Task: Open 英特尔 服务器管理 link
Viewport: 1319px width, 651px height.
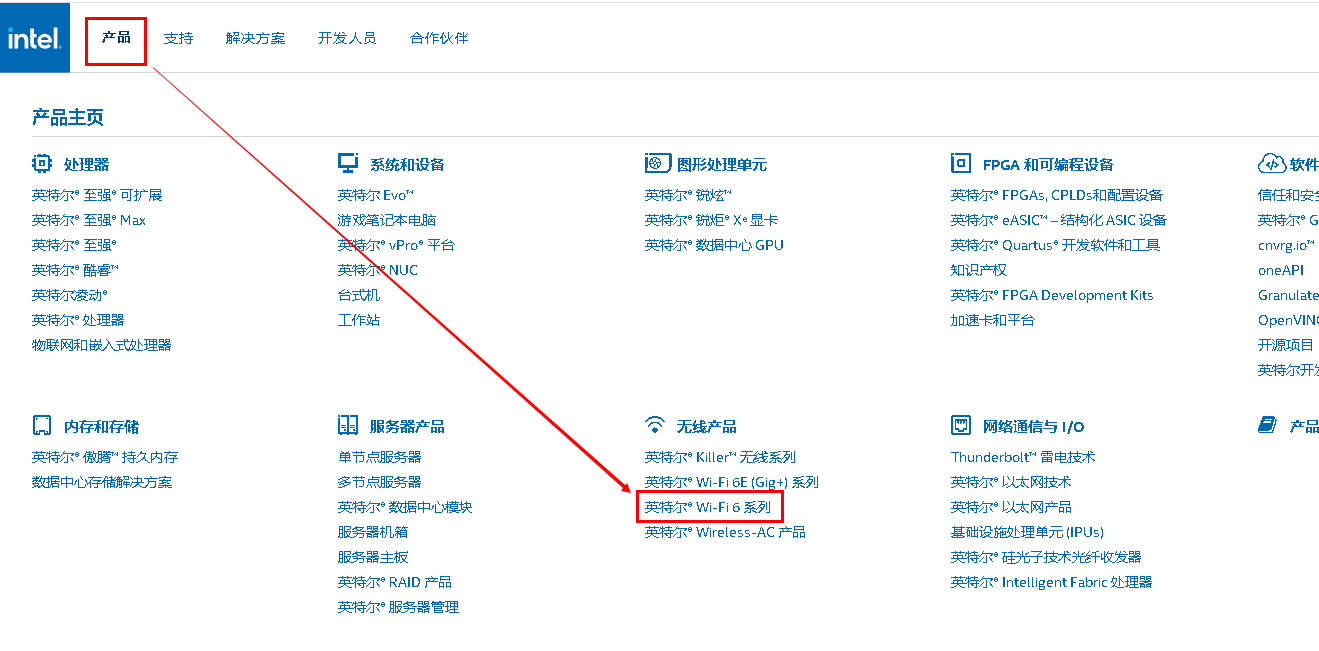Action: pyautogui.click(x=399, y=607)
